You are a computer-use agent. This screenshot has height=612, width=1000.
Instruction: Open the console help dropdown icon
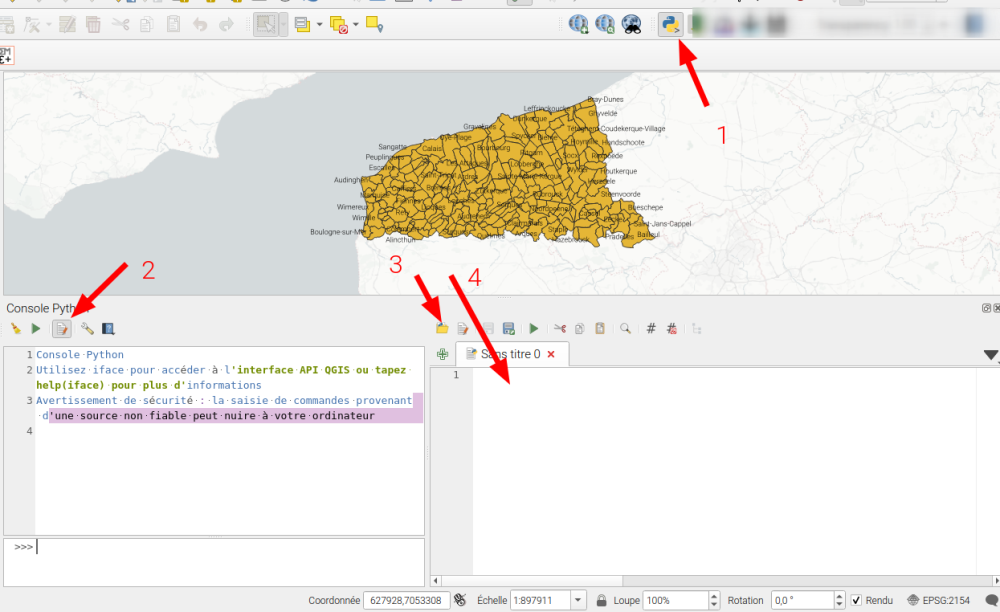coord(108,328)
